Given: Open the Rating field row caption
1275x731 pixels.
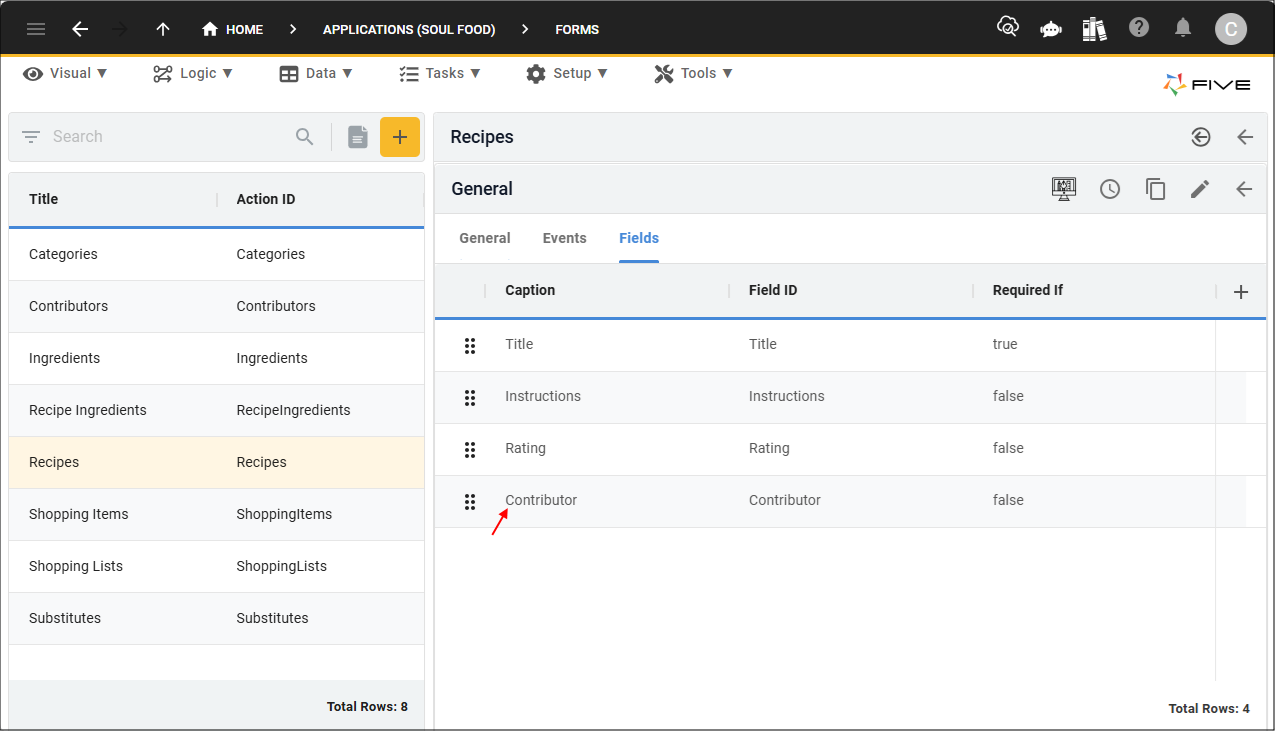Looking at the screenshot, I should coord(525,448).
